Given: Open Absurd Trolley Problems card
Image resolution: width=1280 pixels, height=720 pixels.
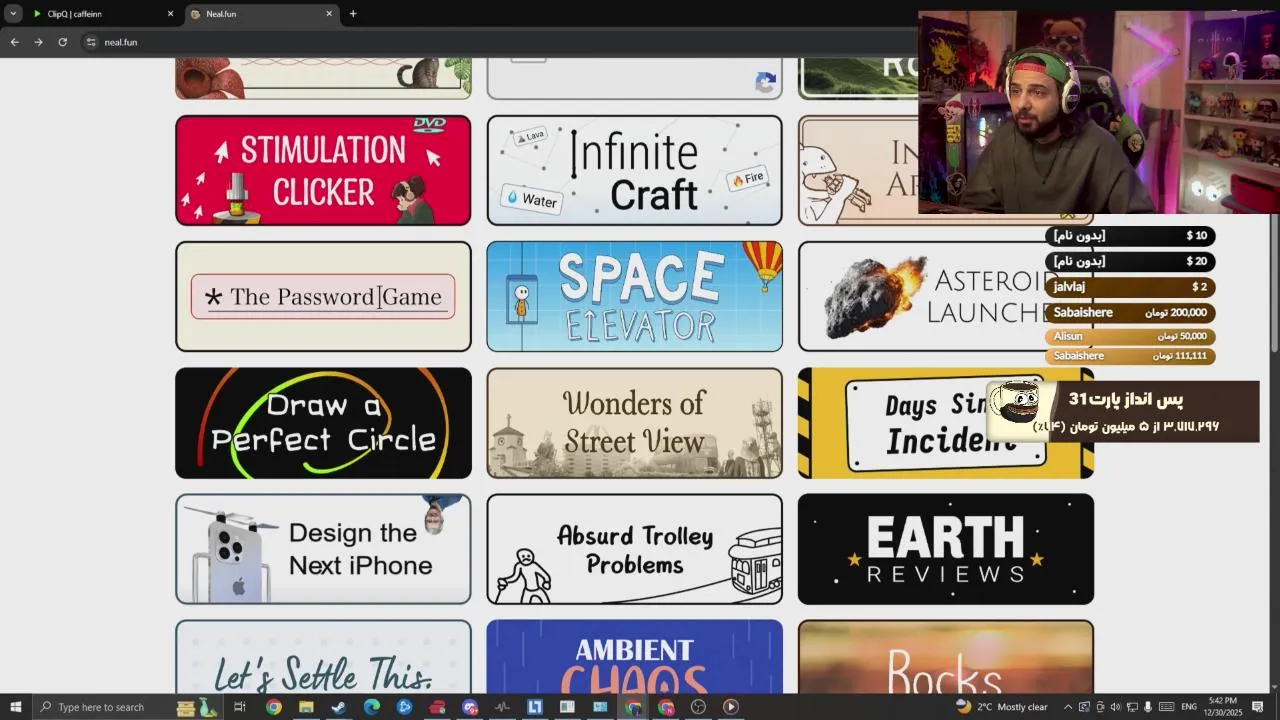Looking at the screenshot, I should (634, 549).
